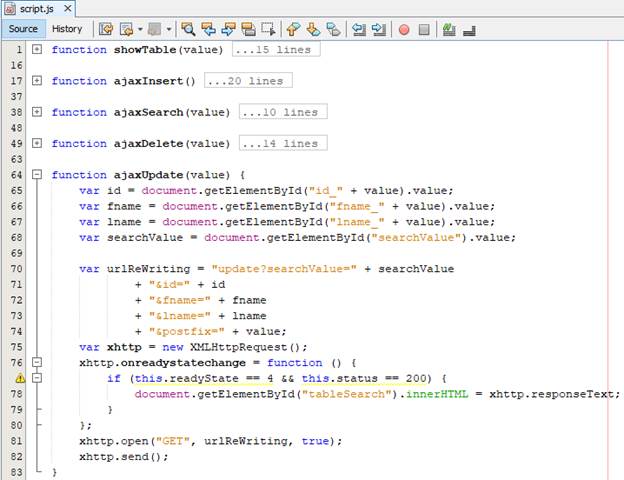Select the script.js file tab
Viewport: 624px width, 480px height.
pos(37,8)
